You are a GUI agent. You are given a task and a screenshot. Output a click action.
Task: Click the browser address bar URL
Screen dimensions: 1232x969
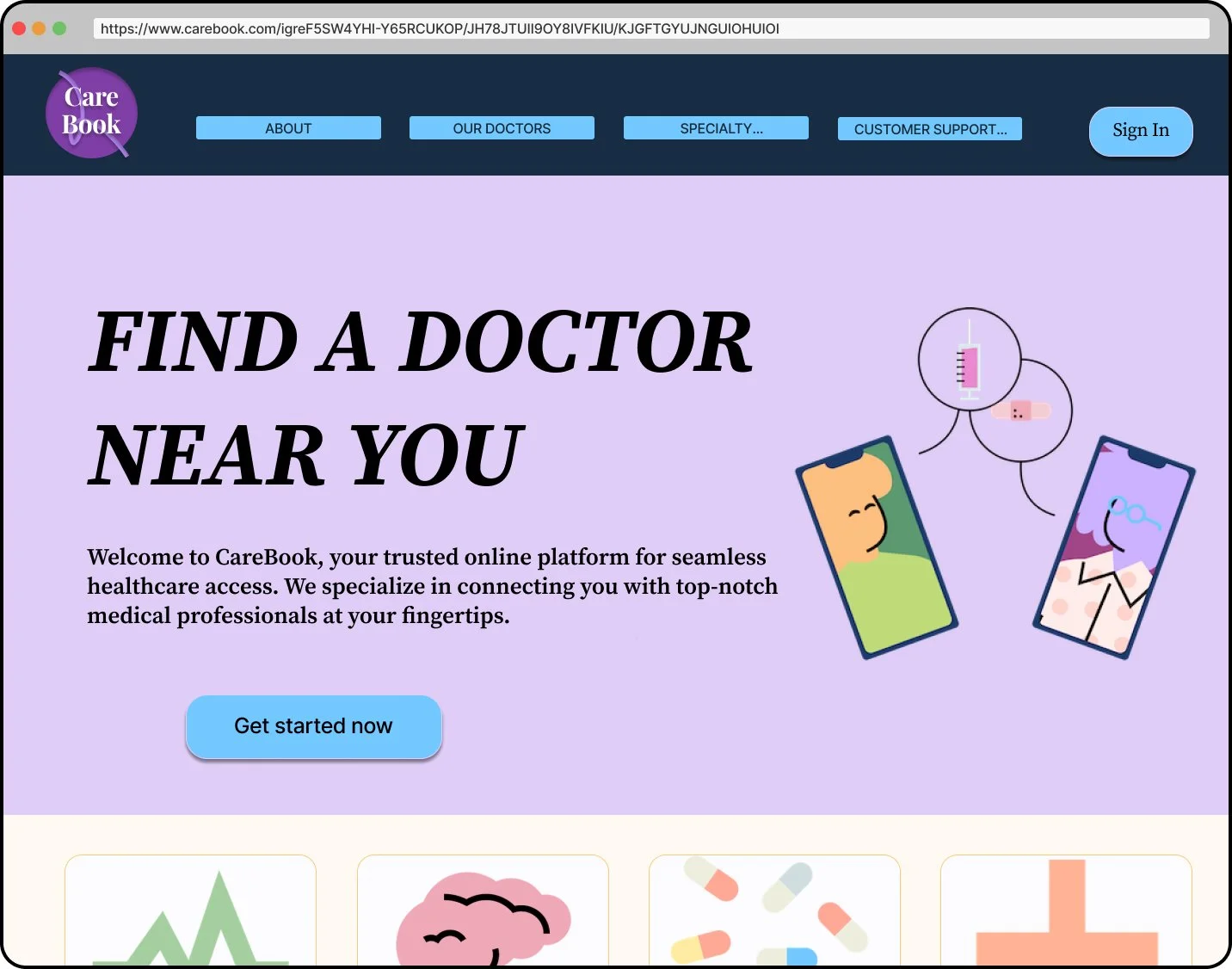pos(651,28)
